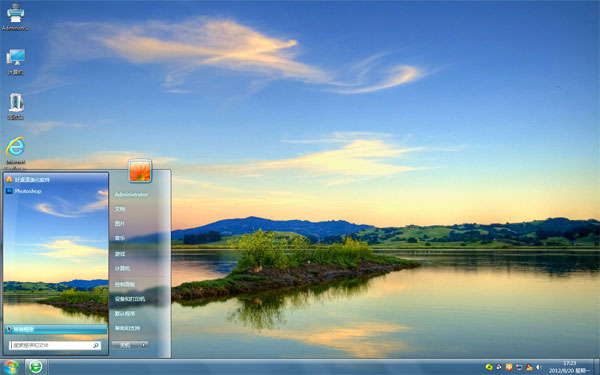Click the Windows Start orb
Image resolution: width=600 pixels, height=375 pixels.
[x=11, y=367]
